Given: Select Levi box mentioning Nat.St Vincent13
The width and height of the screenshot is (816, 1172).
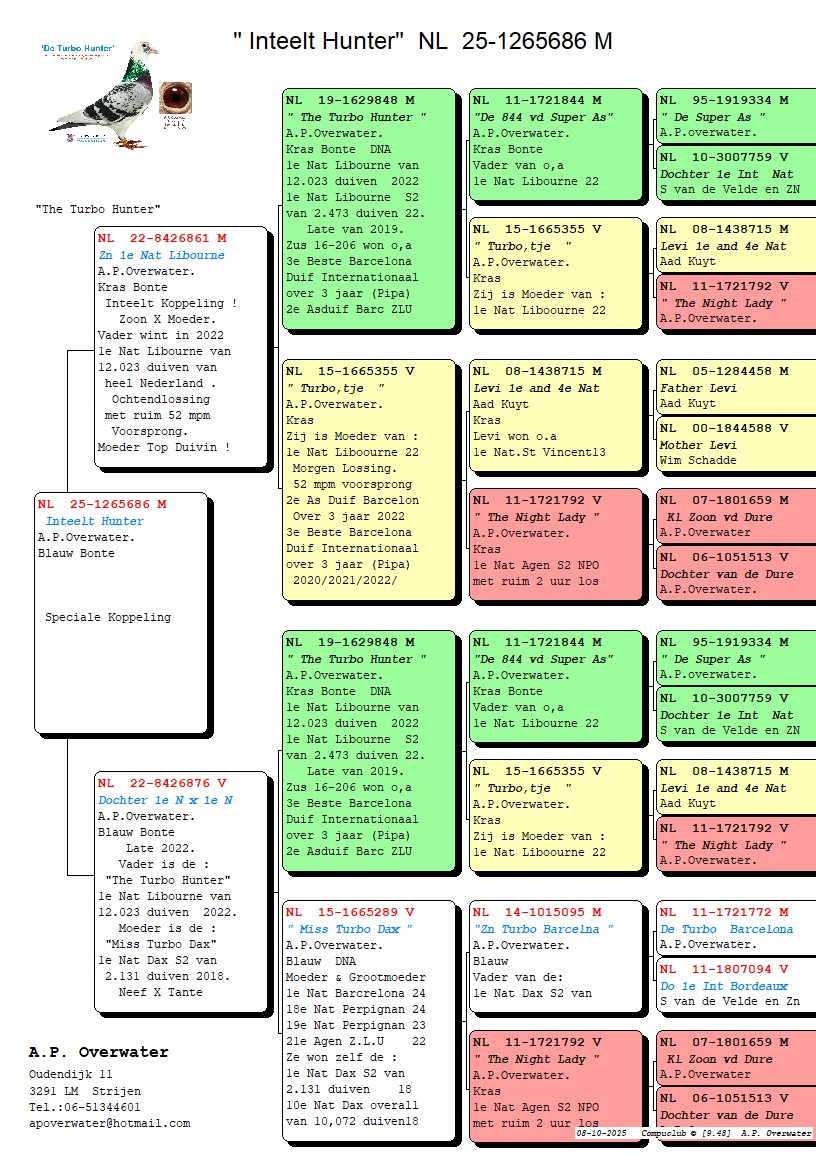Looking at the screenshot, I should coord(556,418).
